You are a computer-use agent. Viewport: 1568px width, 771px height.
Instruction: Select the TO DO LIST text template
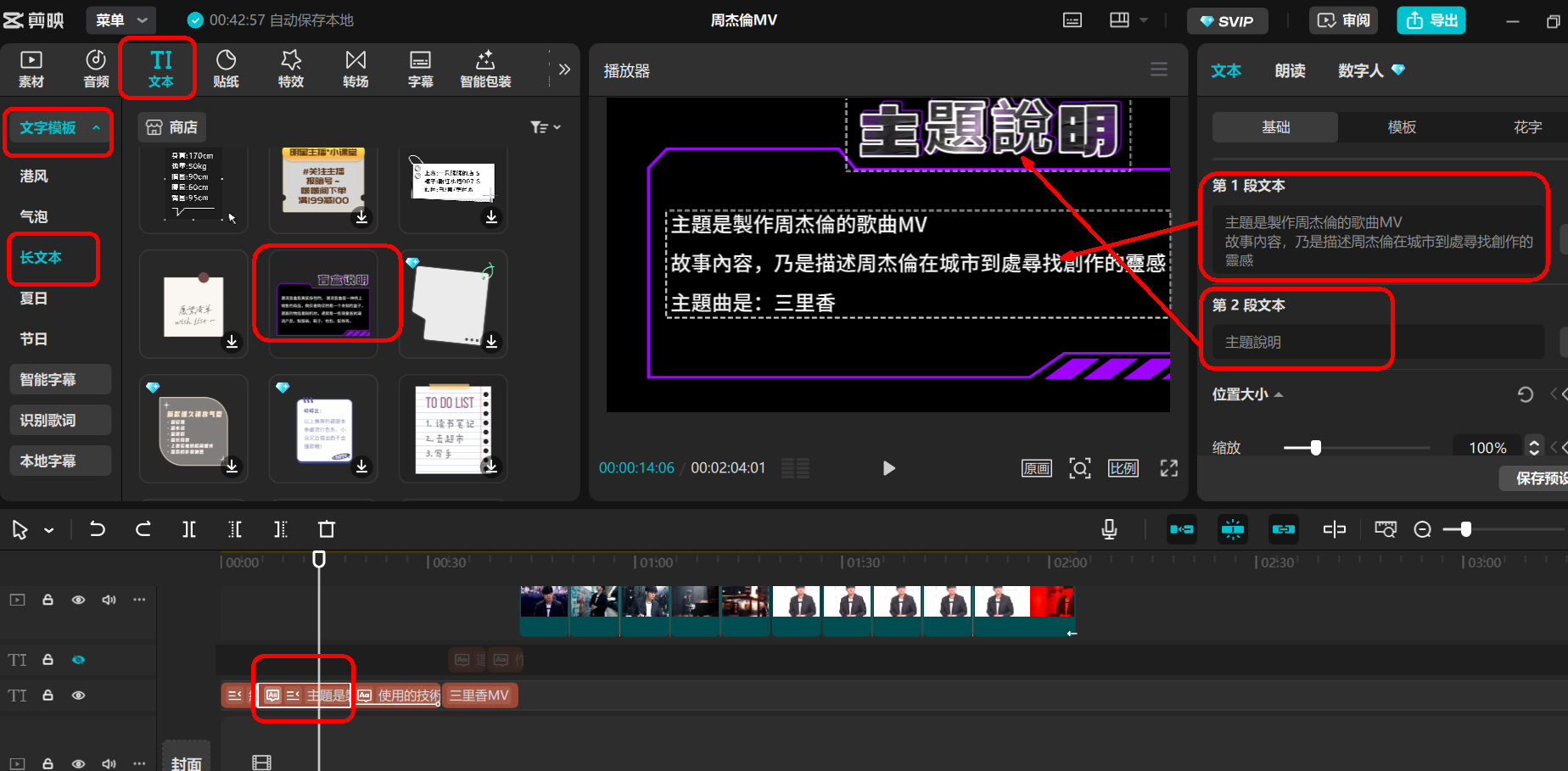click(x=453, y=428)
